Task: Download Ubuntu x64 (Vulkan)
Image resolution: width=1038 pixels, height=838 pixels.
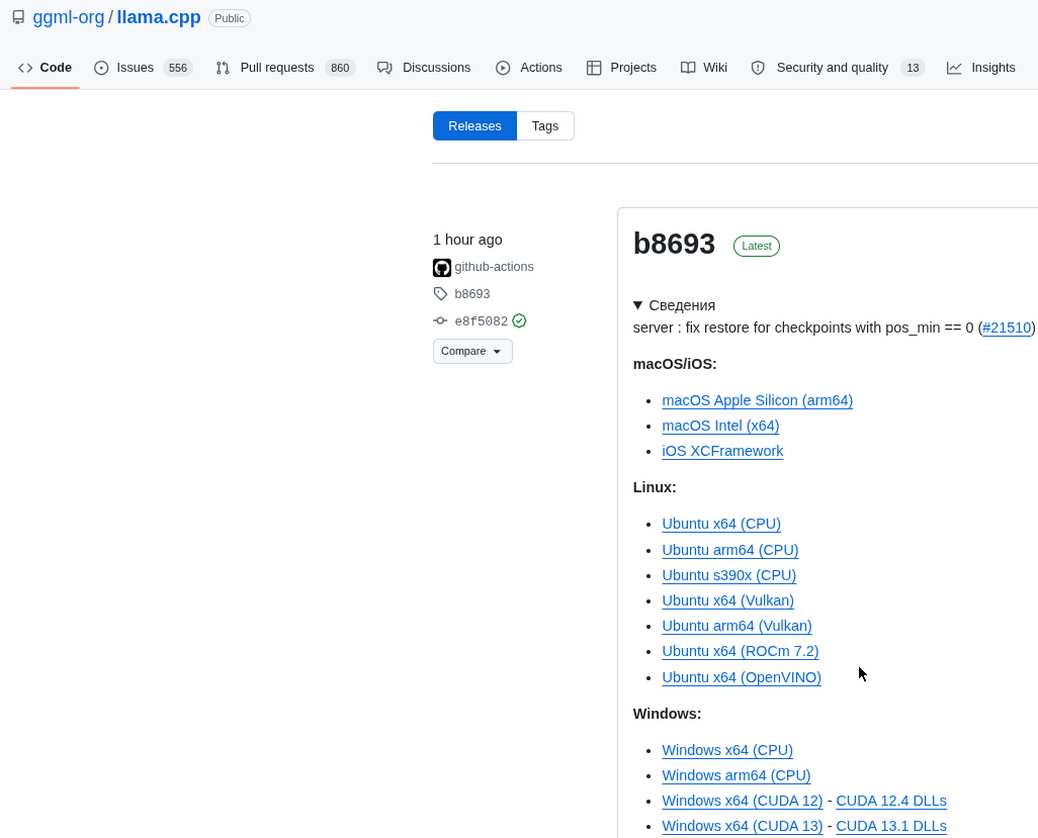Action: pyautogui.click(x=728, y=600)
